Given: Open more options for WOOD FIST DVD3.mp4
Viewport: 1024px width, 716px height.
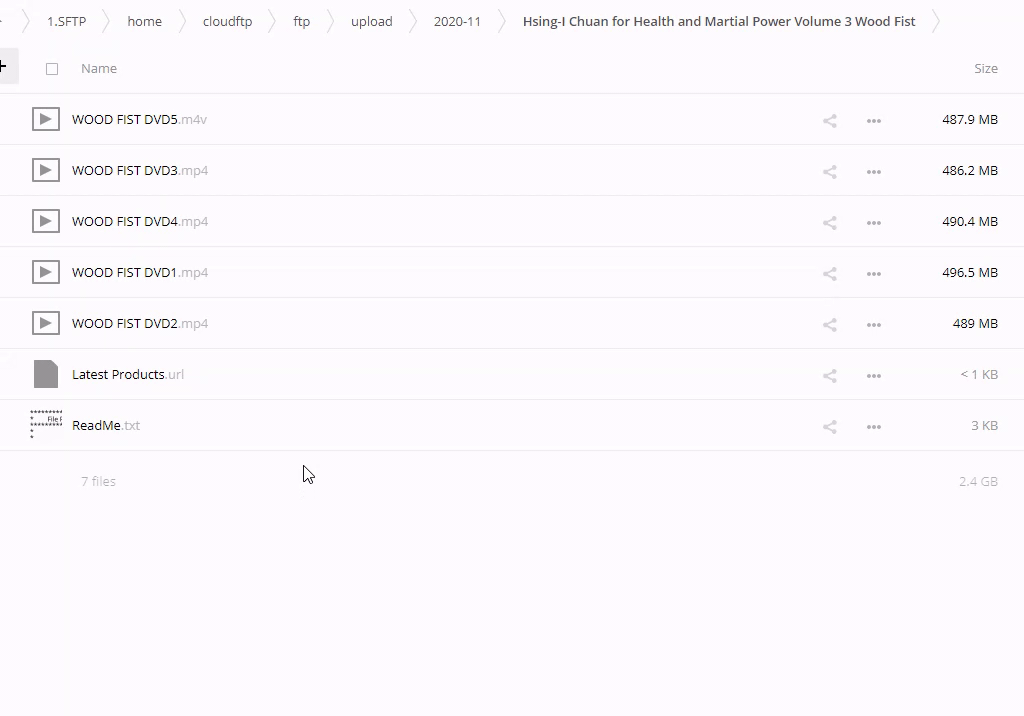Looking at the screenshot, I should click(x=873, y=171).
